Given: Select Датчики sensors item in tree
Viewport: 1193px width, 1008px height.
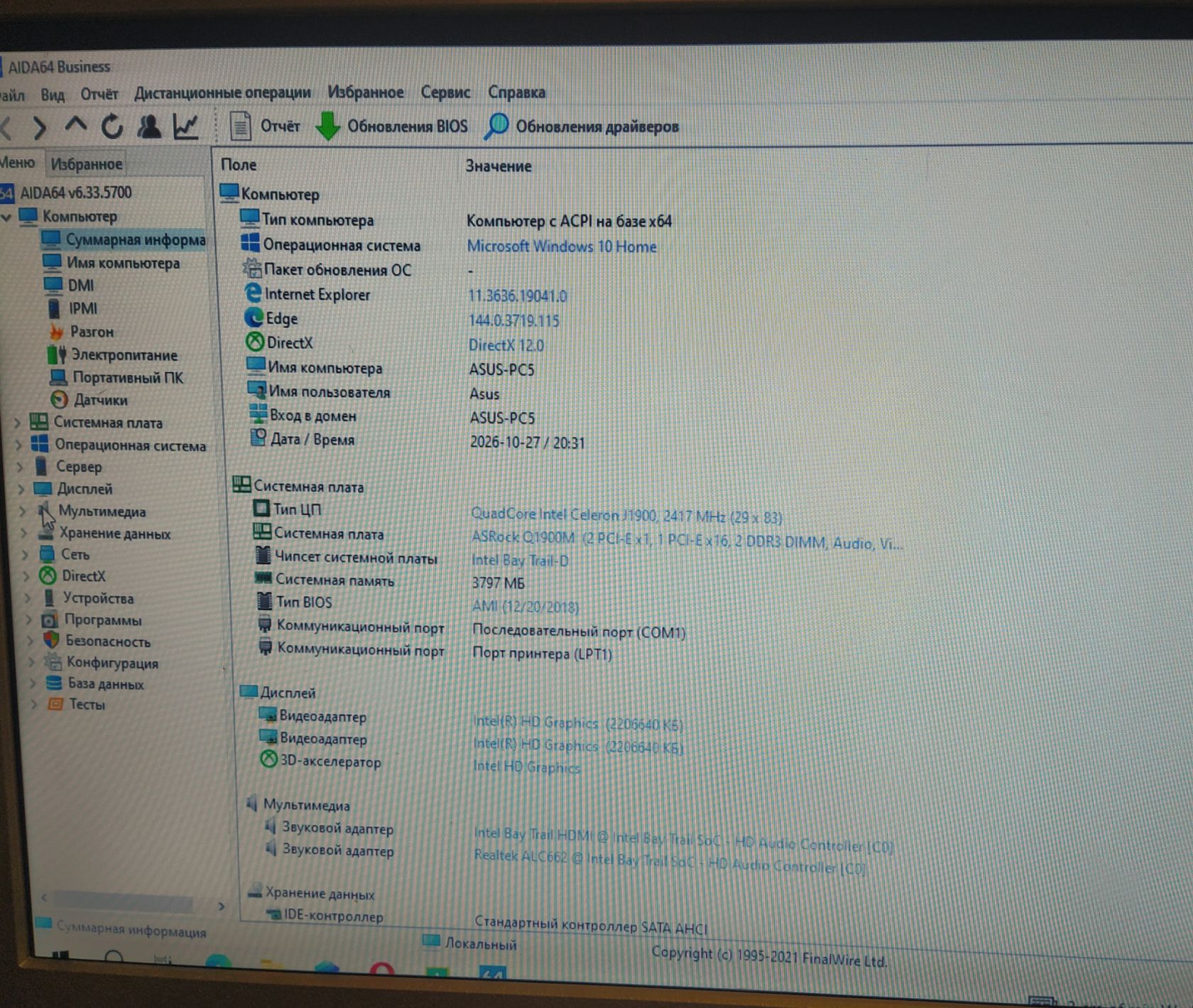Looking at the screenshot, I should (x=89, y=400).
